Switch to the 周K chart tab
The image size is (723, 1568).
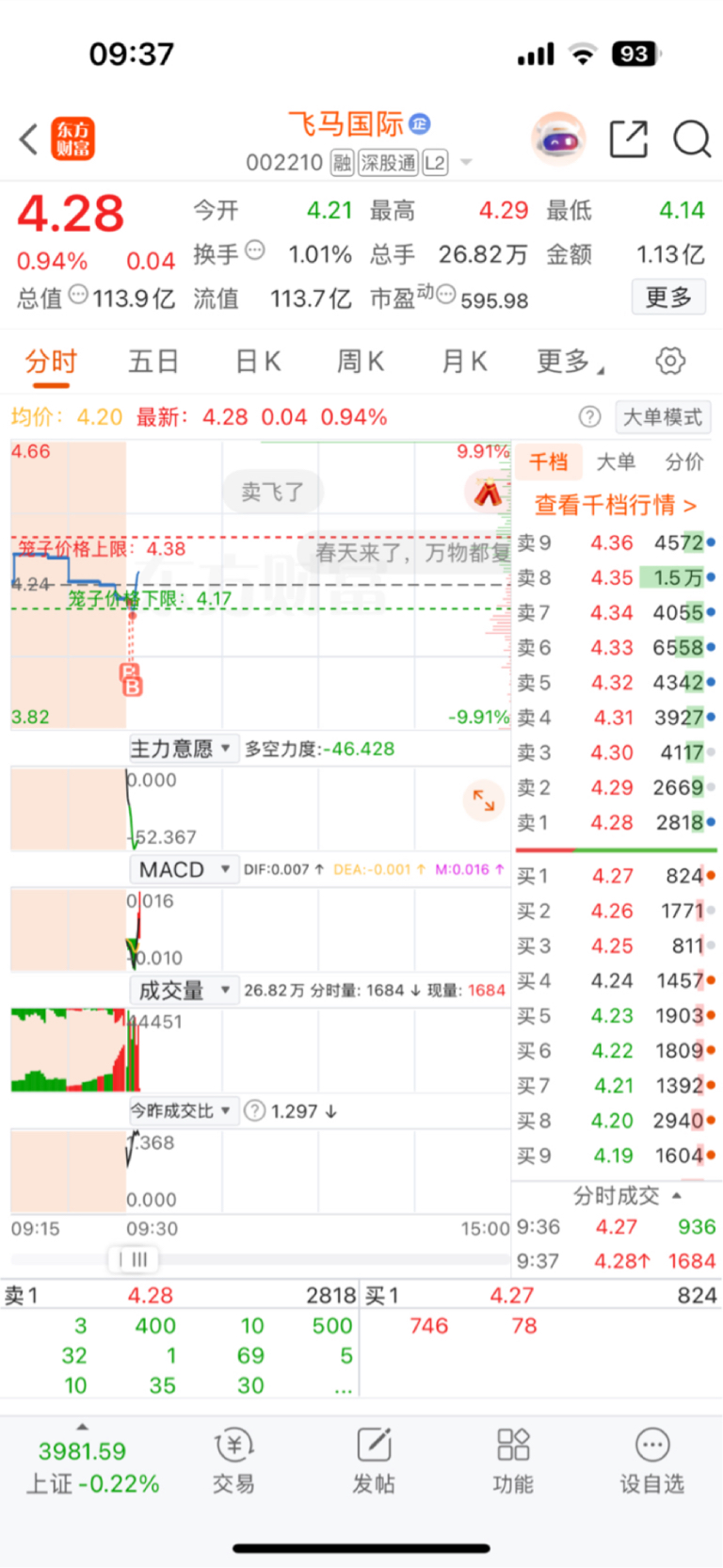pos(361,362)
